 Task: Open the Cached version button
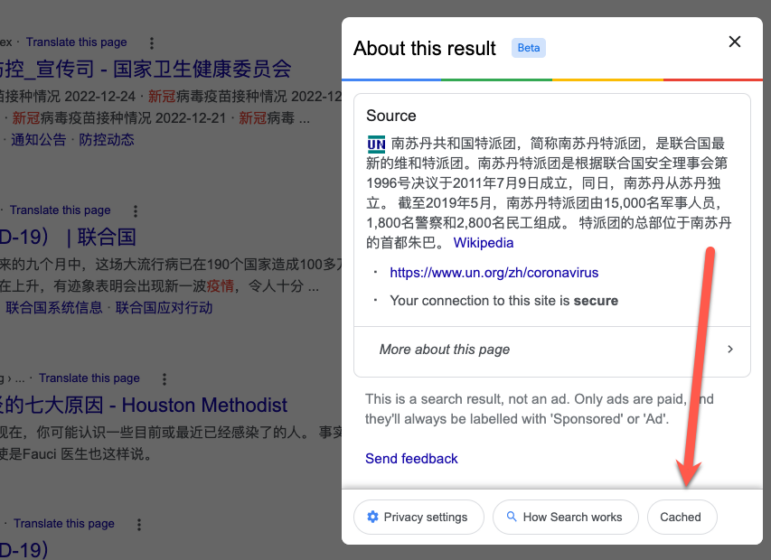(x=682, y=517)
